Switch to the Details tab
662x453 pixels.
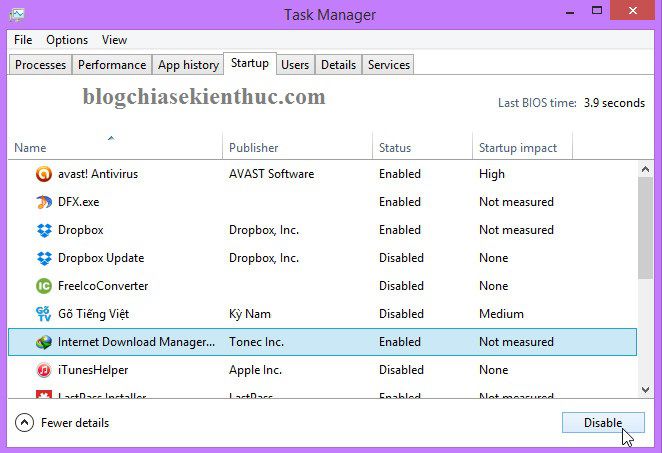pos(338,65)
